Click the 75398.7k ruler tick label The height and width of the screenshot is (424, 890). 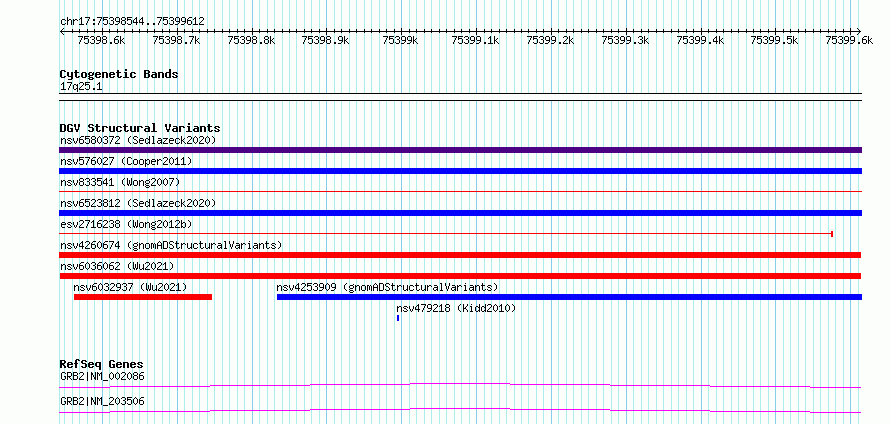[x=176, y=40]
